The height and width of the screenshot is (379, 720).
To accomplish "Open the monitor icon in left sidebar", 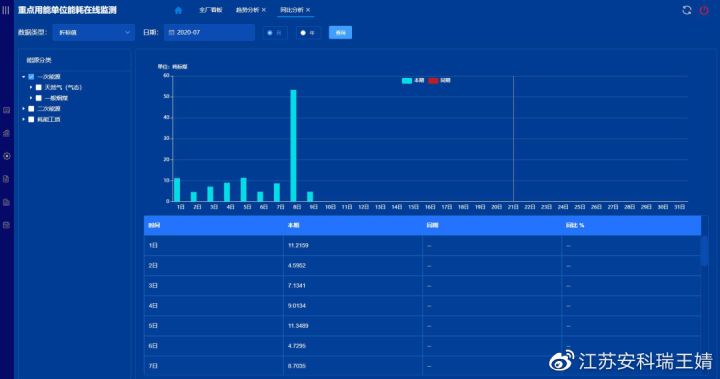I will [x=6, y=110].
